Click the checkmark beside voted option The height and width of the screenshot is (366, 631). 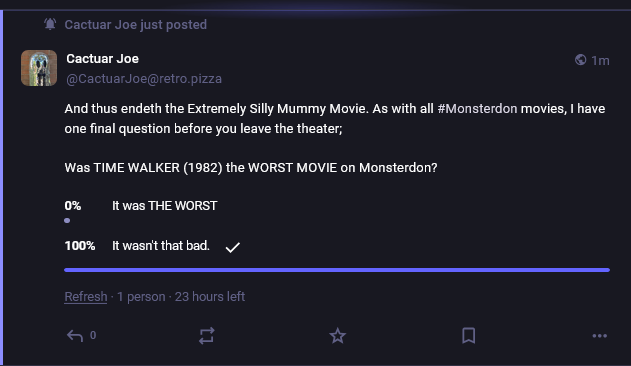(233, 247)
